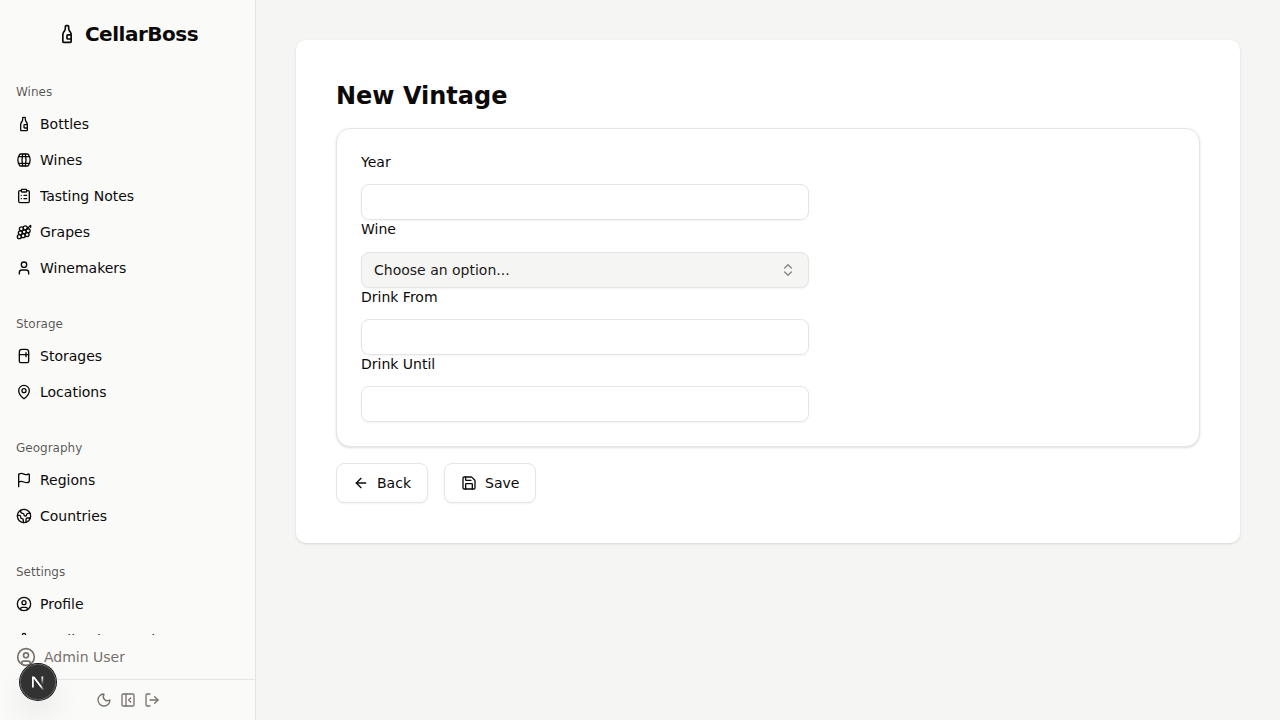Expand the Choose an option list
This screenshot has height=720, width=1280.
tap(584, 270)
